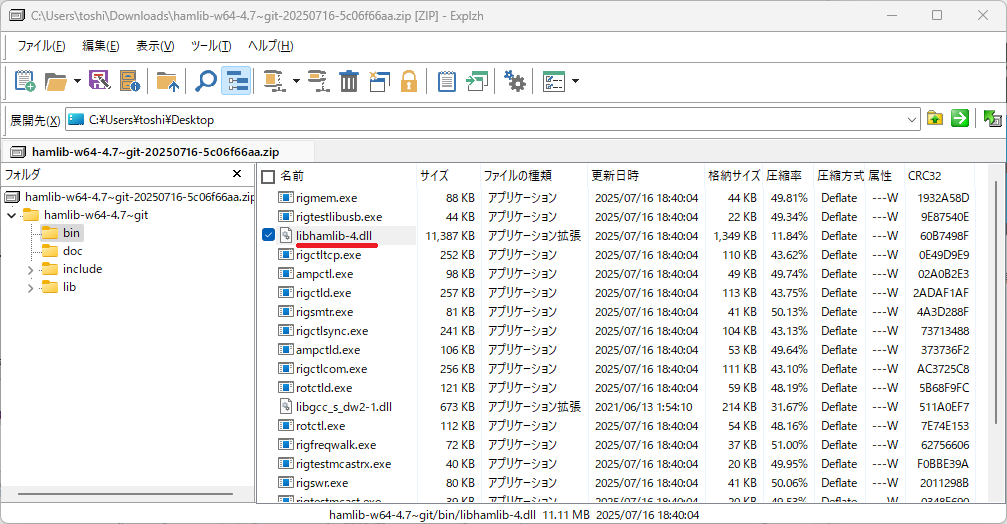Click the new window sparkle icon
Viewport: 1007px width, 524px height.
click(379, 81)
